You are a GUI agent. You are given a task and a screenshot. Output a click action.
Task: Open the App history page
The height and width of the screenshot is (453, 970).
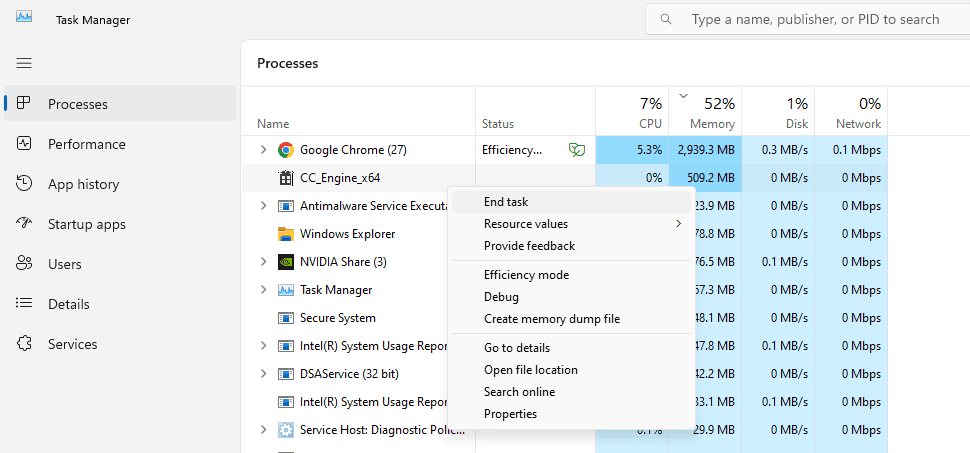coord(120,184)
